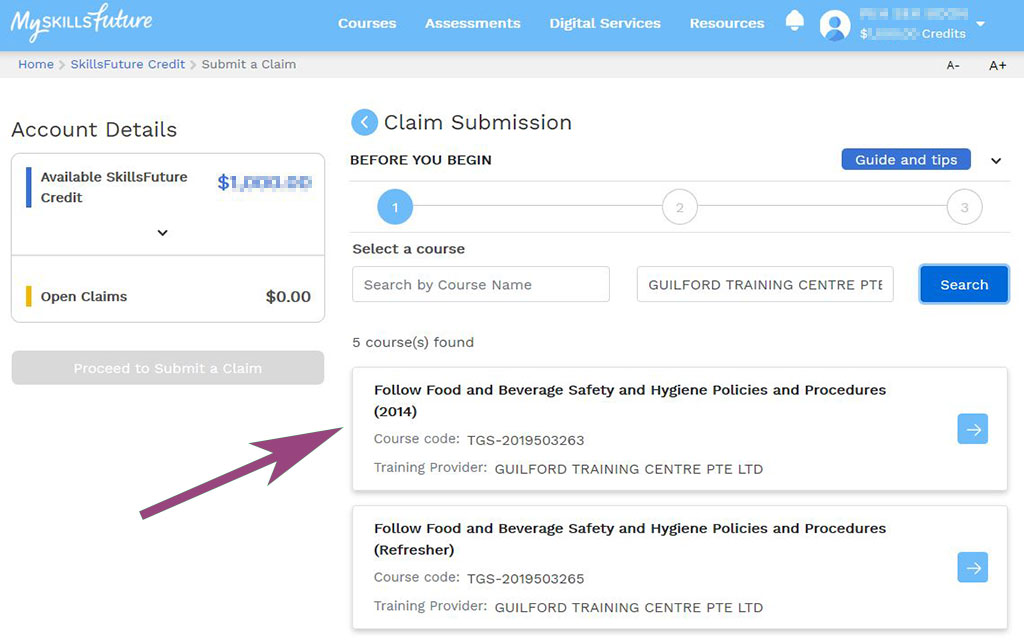Increase font size with A+

pos(997,65)
